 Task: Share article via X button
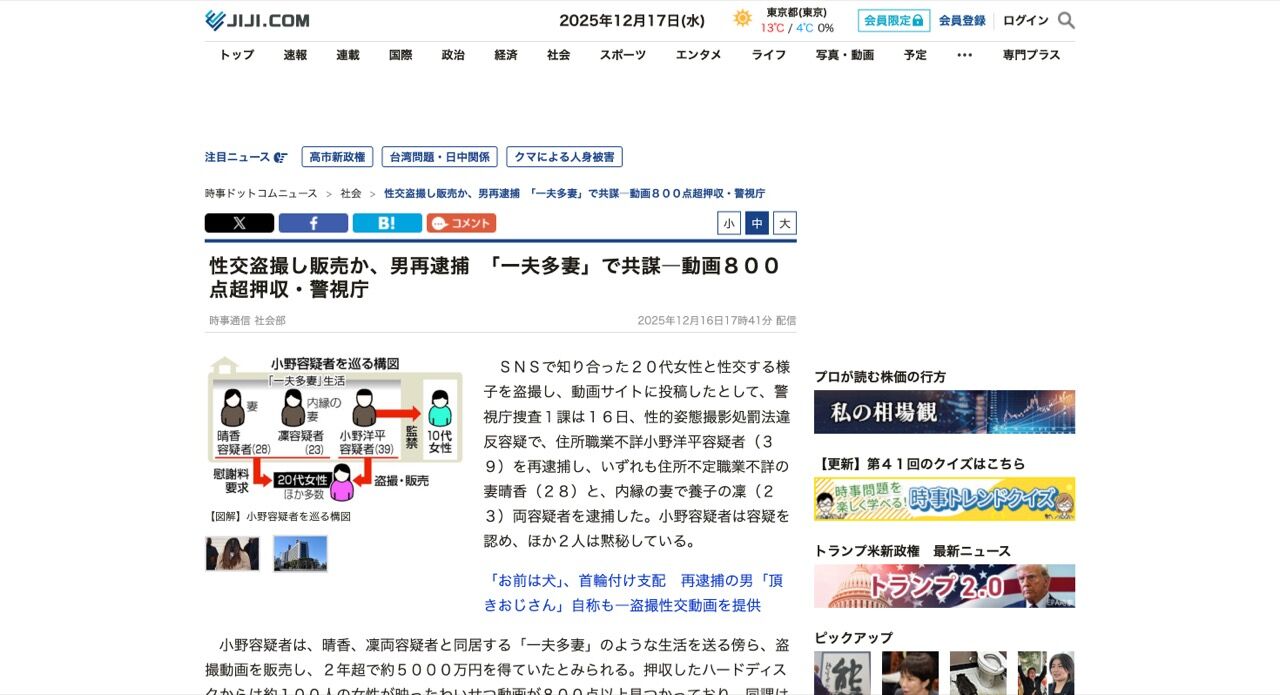coord(239,223)
